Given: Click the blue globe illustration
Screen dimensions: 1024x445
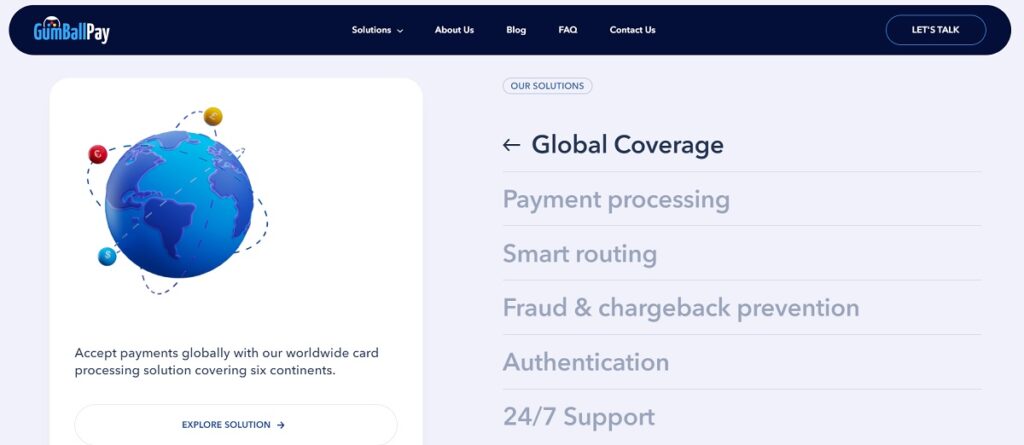Looking at the screenshot, I should pos(180,205).
